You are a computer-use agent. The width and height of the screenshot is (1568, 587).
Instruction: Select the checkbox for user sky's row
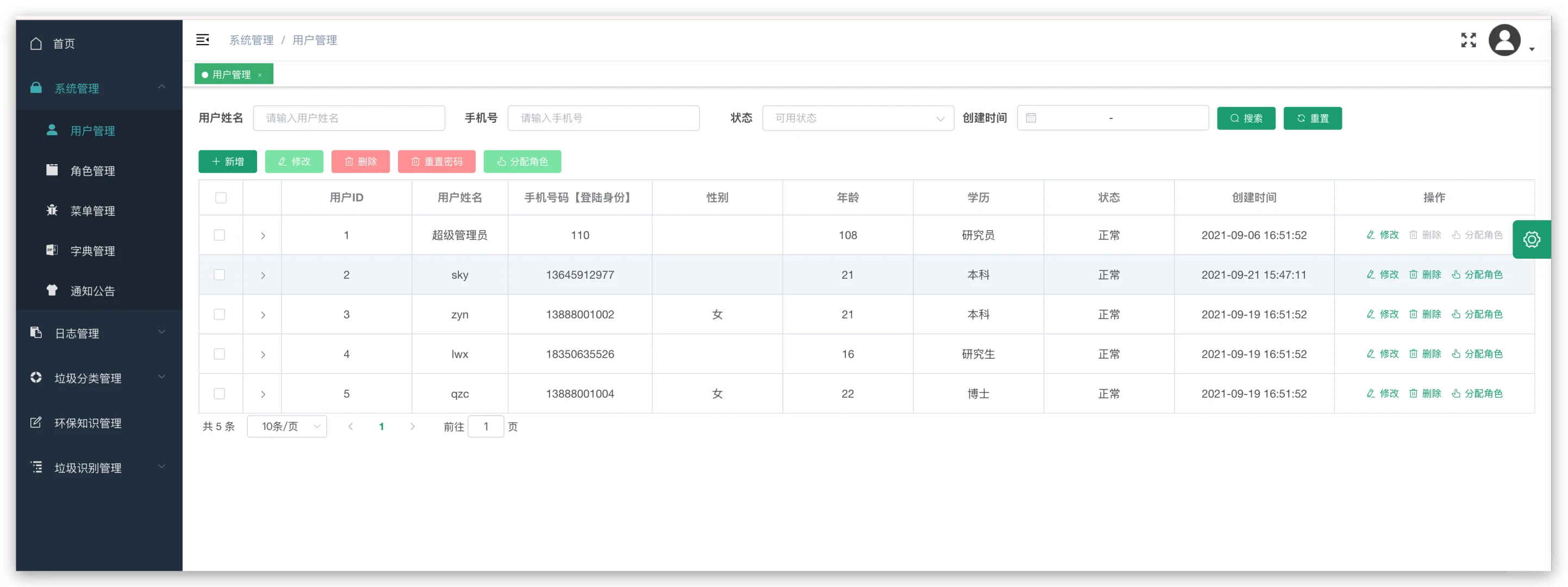pos(219,274)
